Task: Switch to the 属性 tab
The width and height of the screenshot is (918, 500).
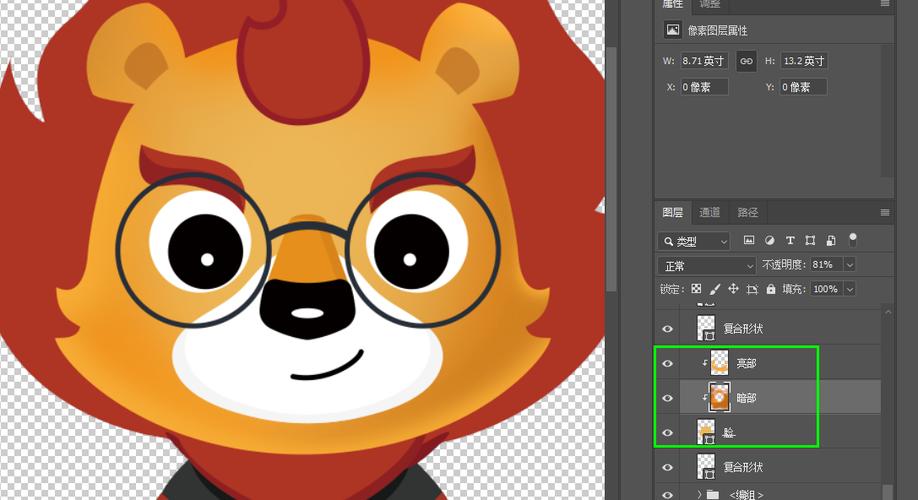Action: click(672, 5)
